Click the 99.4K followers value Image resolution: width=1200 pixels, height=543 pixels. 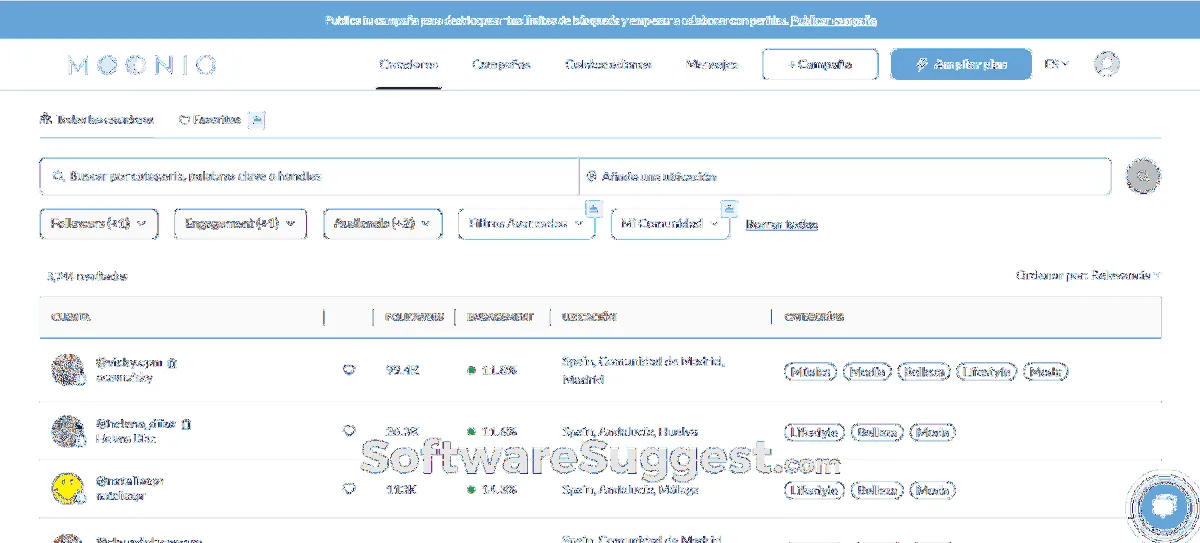click(402, 370)
